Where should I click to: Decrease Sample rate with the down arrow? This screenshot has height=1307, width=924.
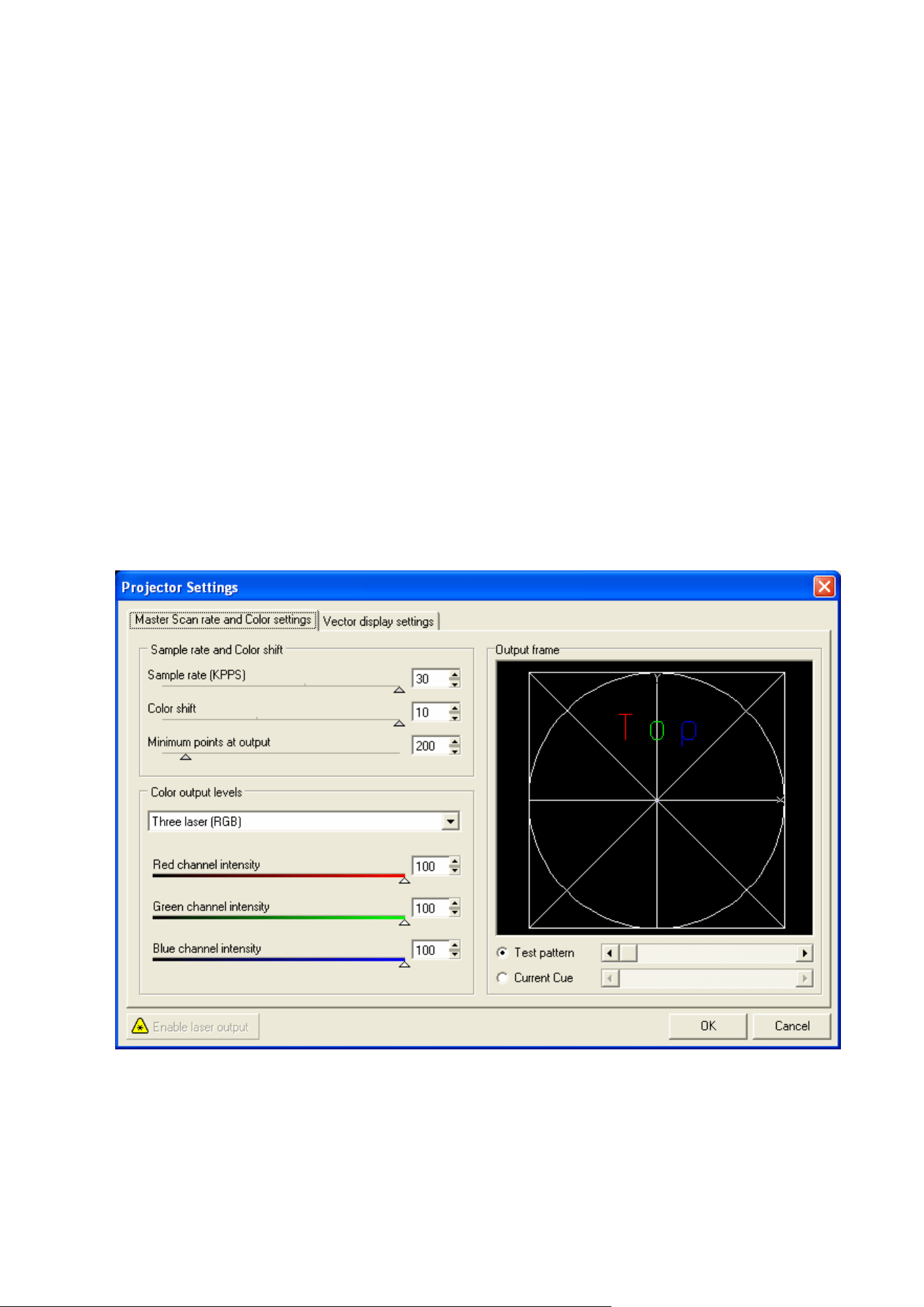point(454,684)
